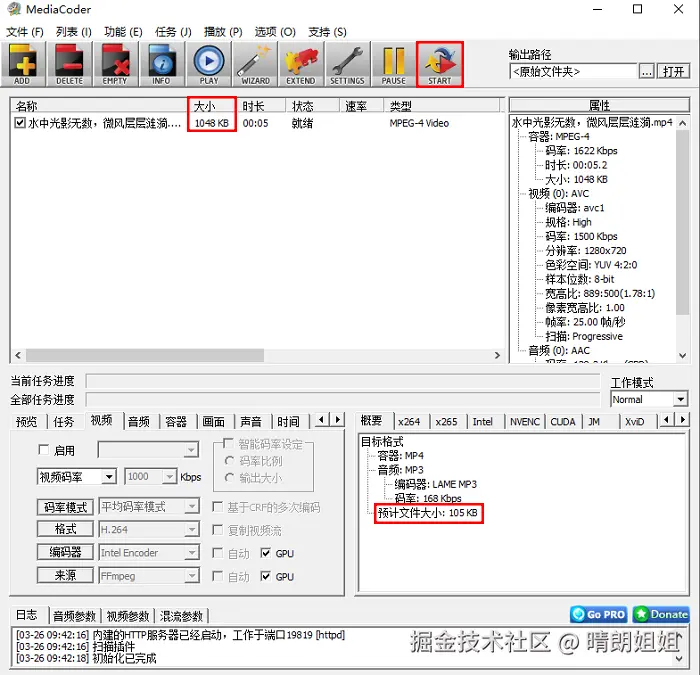This screenshot has height=675, width=700.
Task: Click the PLAY toolbar icon
Action: point(208,64)
